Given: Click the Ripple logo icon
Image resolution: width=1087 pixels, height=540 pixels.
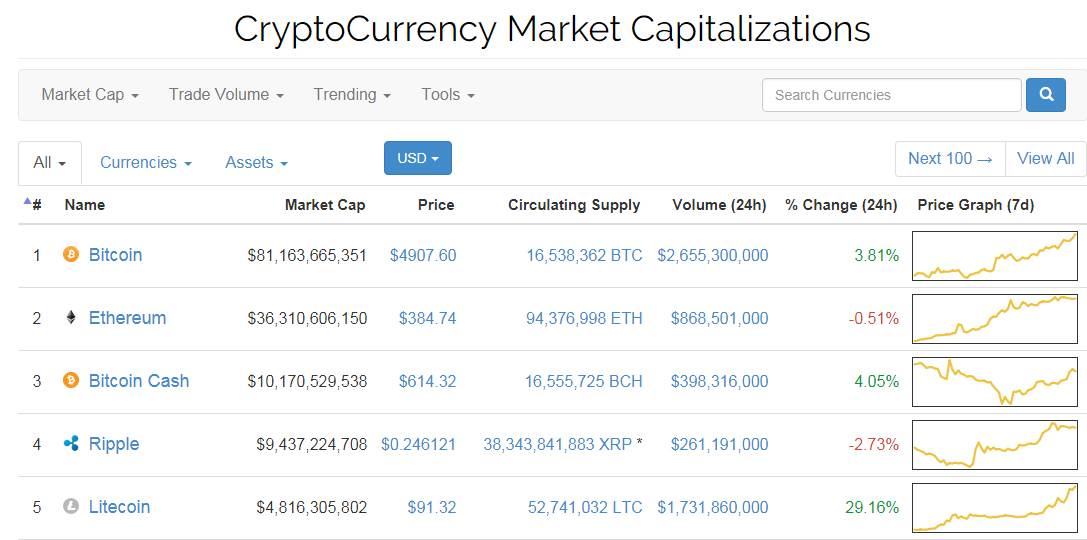Looking at the screenshot, I should point(71,444).
